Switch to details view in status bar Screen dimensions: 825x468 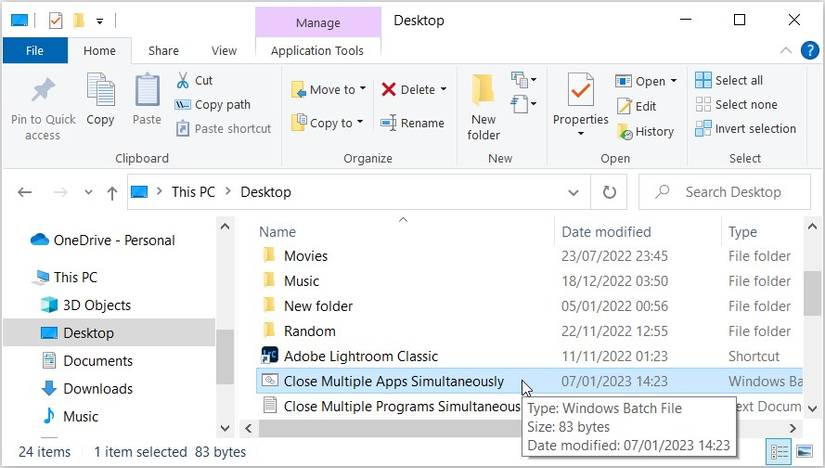pyautogui.click(x=778, y=452)
